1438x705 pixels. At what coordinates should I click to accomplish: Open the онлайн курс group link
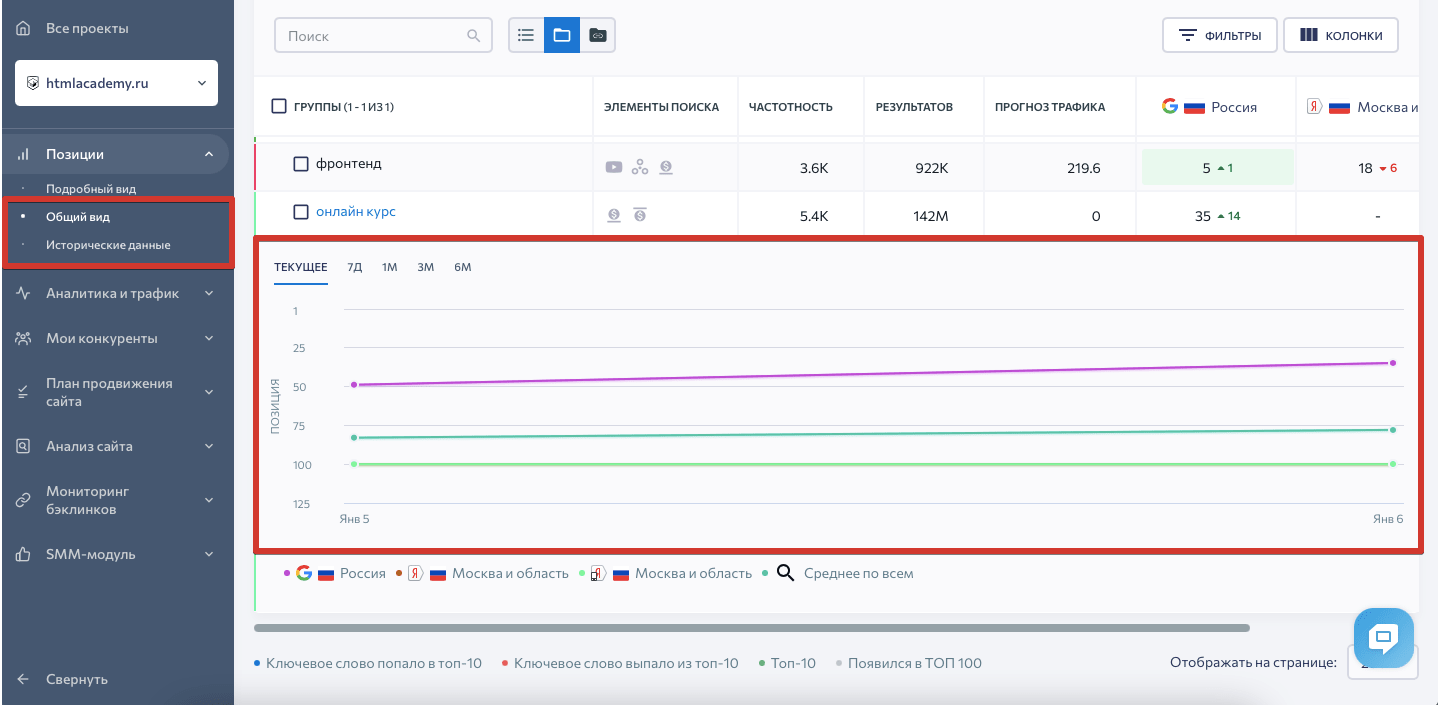click(356, 212)
